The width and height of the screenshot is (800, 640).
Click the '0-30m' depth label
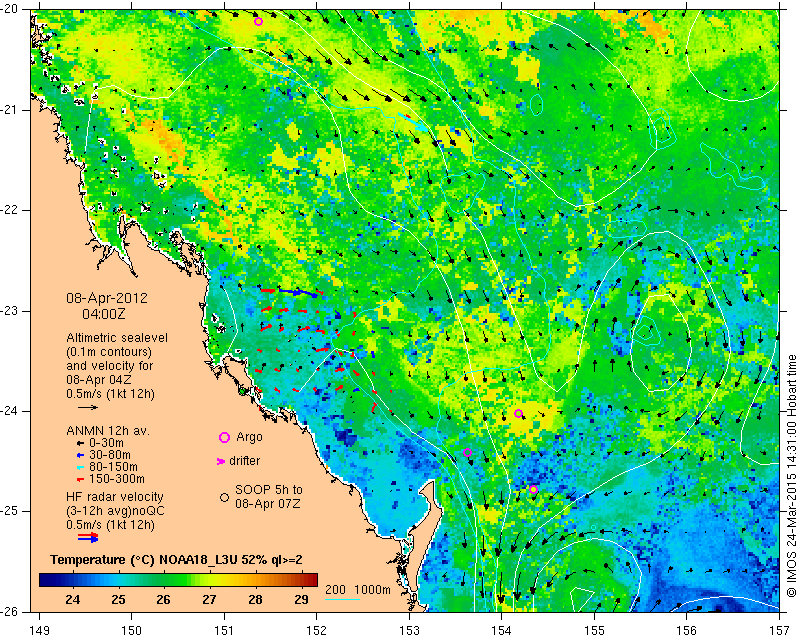point(106,444)
